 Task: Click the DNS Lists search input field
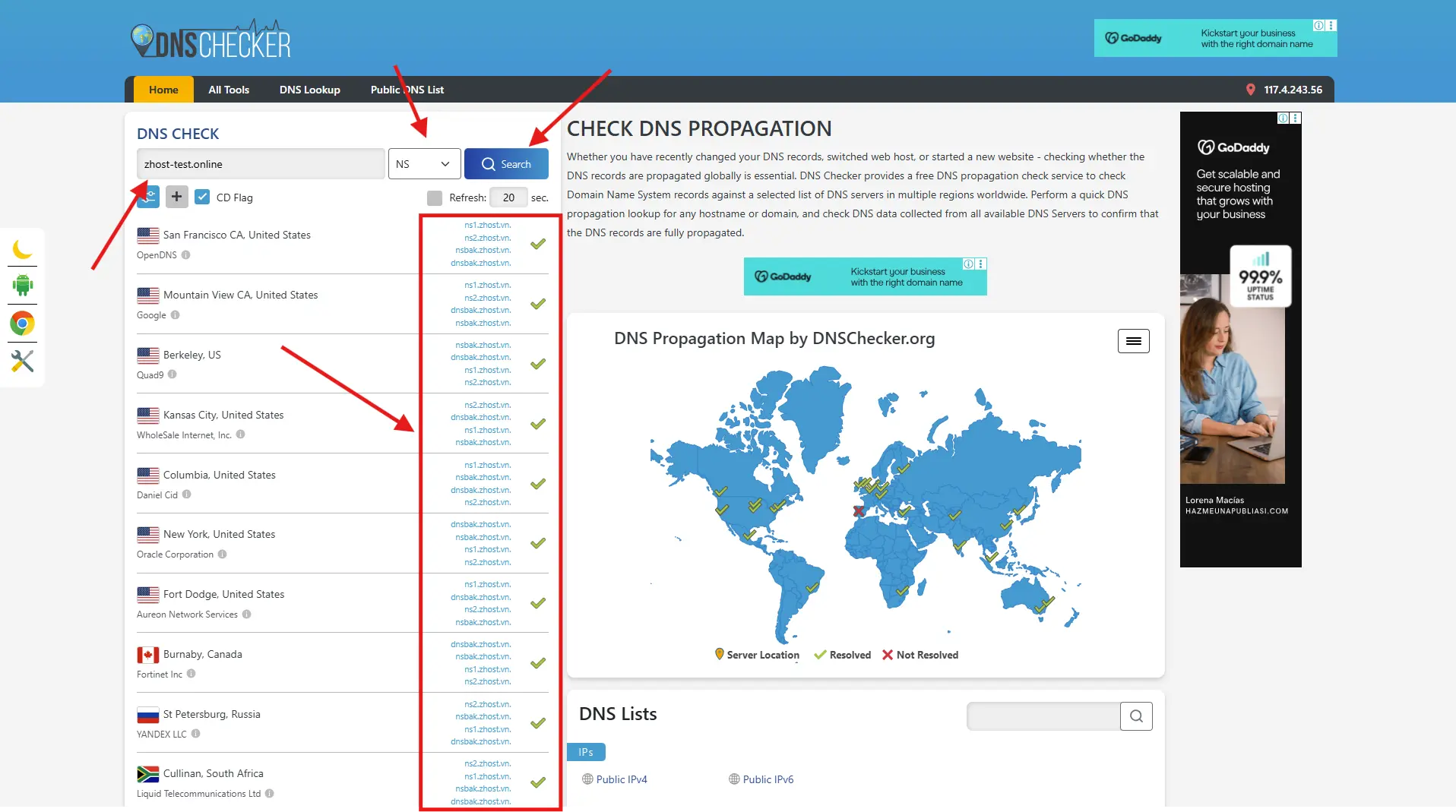pyautogui.click(x=1043, y=716)
